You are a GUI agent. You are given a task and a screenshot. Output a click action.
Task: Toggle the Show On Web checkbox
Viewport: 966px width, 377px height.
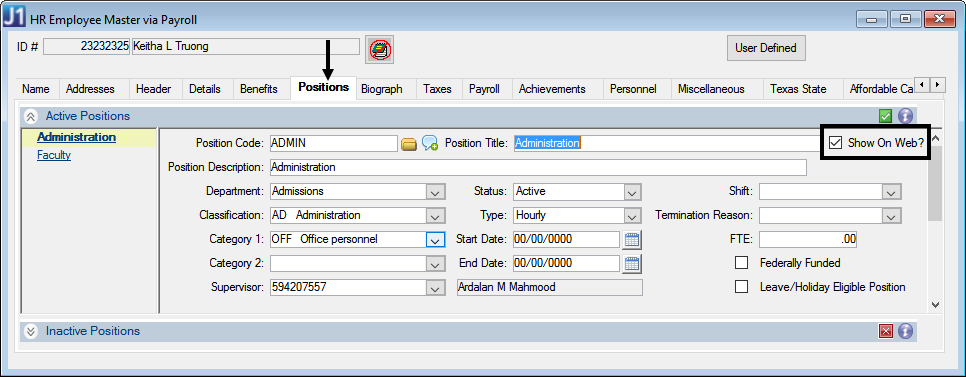pos(835,143)
